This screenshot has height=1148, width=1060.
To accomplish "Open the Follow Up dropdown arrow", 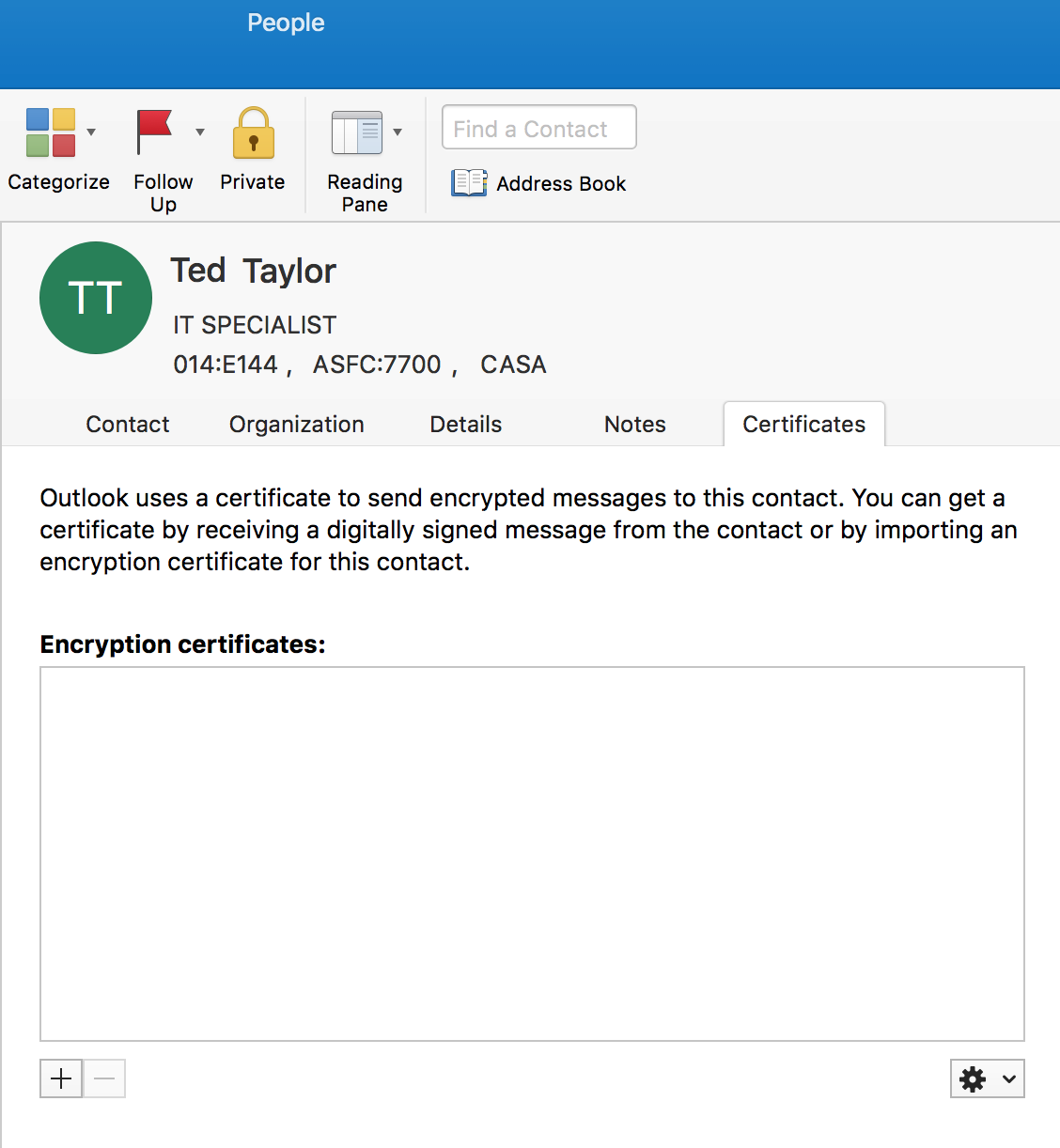I will [x=200, y=132].
